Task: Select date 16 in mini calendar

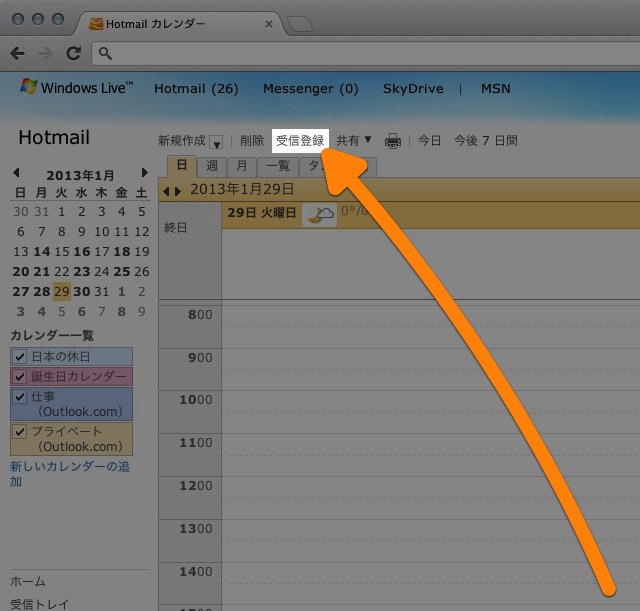Action: point(82,251)
